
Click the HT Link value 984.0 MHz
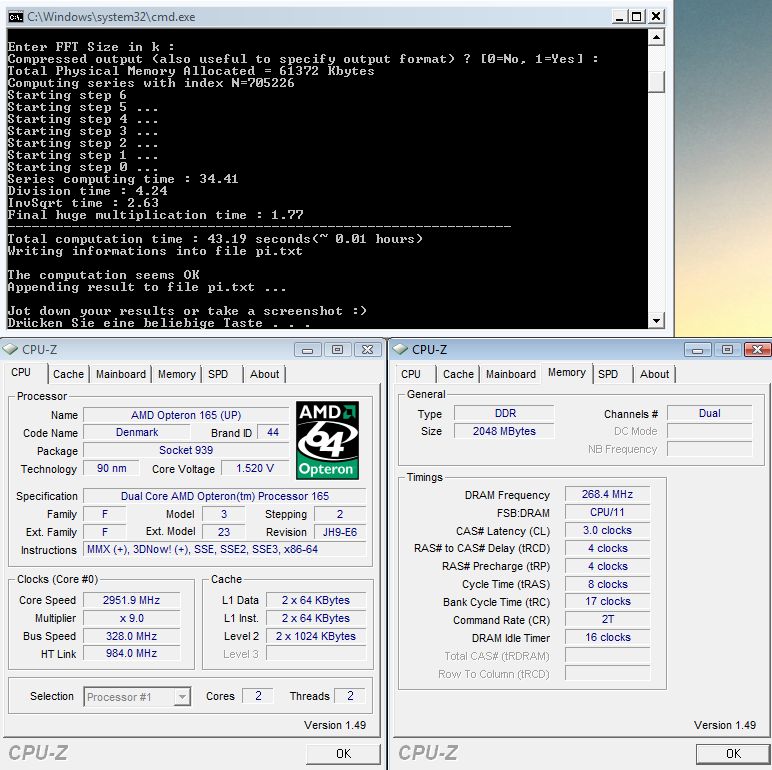(131, 653)
